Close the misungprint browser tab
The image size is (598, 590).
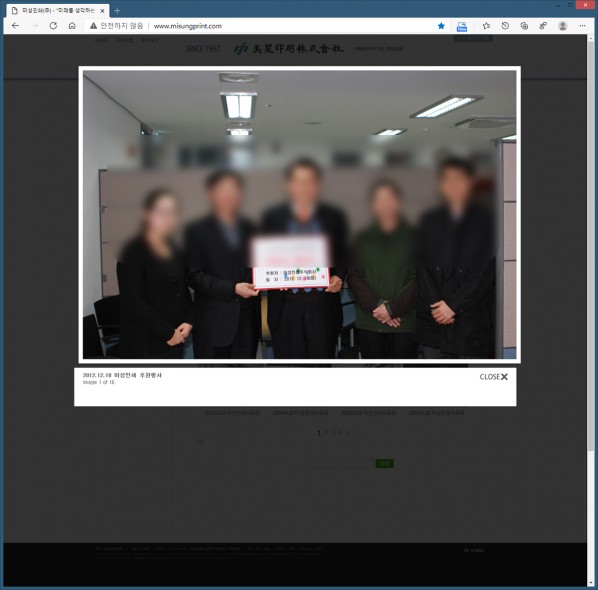tap(102, 11)
